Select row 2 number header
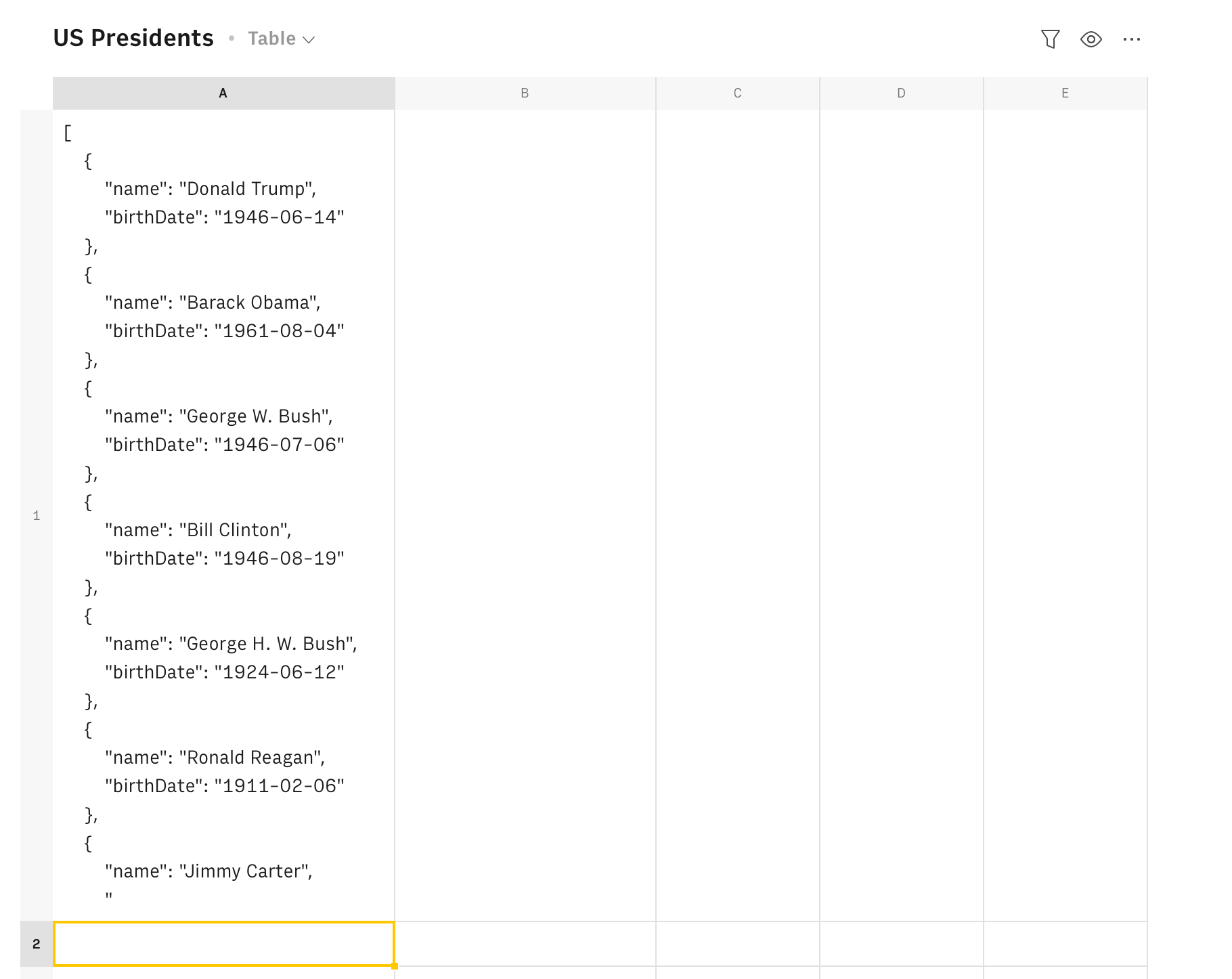This screenshot has width=1232, height=979. [37, 944]
